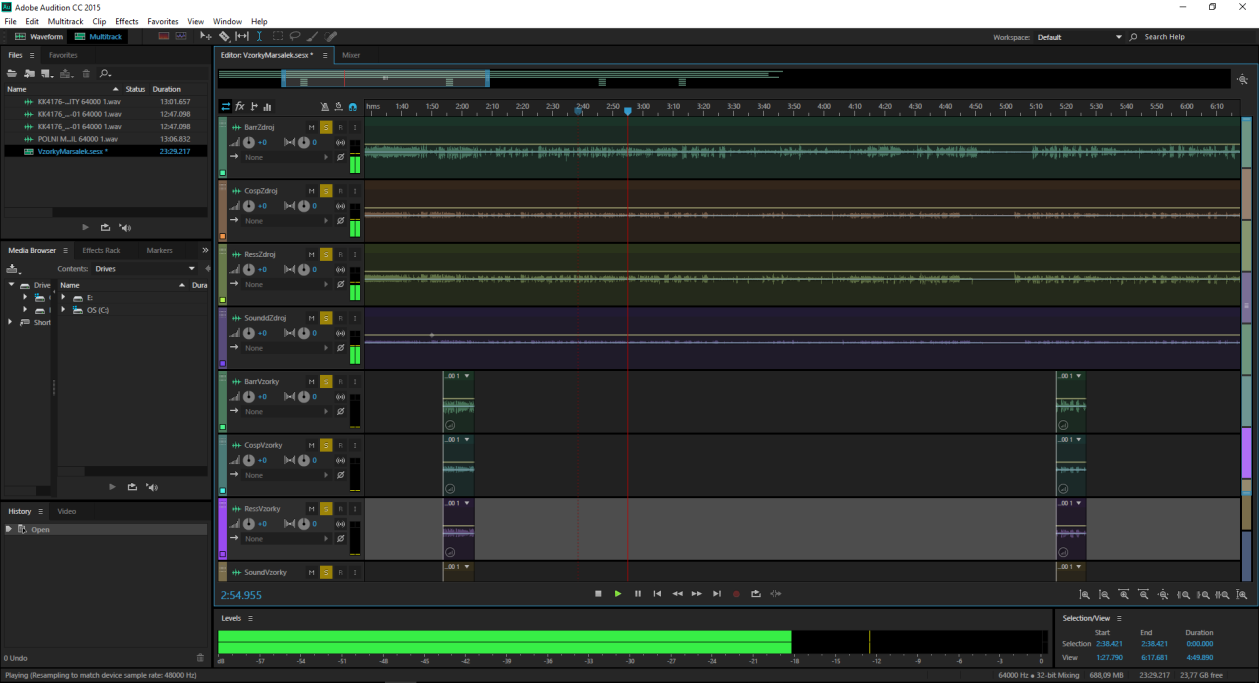
Task: Switch to the Effects Rack tab
Action: pos(101,251)
